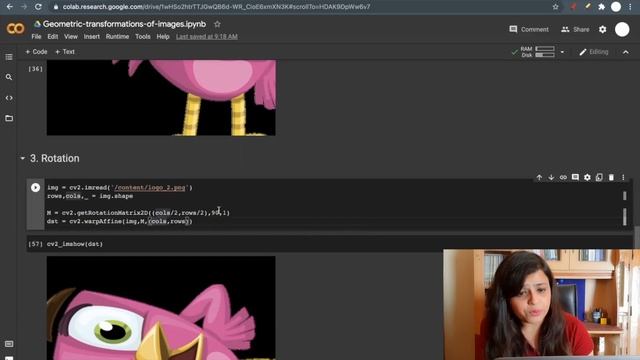The width and height of the screenshot is (640, 360).
Task: Open find and replace sidebar icon
Action: [9, 77]
